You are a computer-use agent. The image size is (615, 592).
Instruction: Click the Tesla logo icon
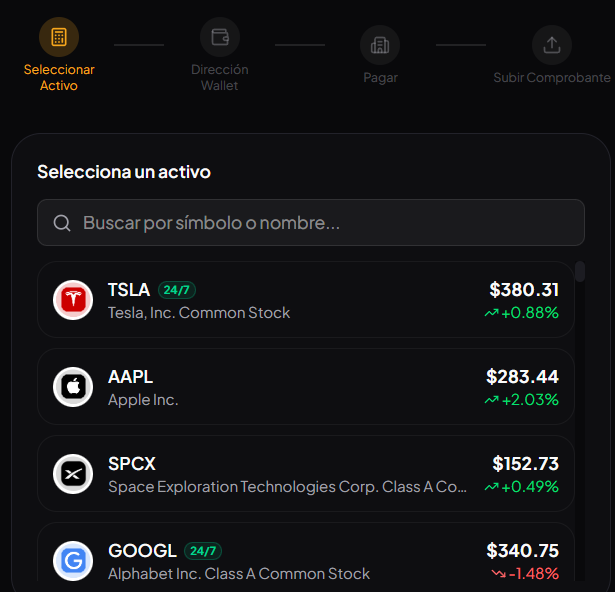[x=73, y=300]
